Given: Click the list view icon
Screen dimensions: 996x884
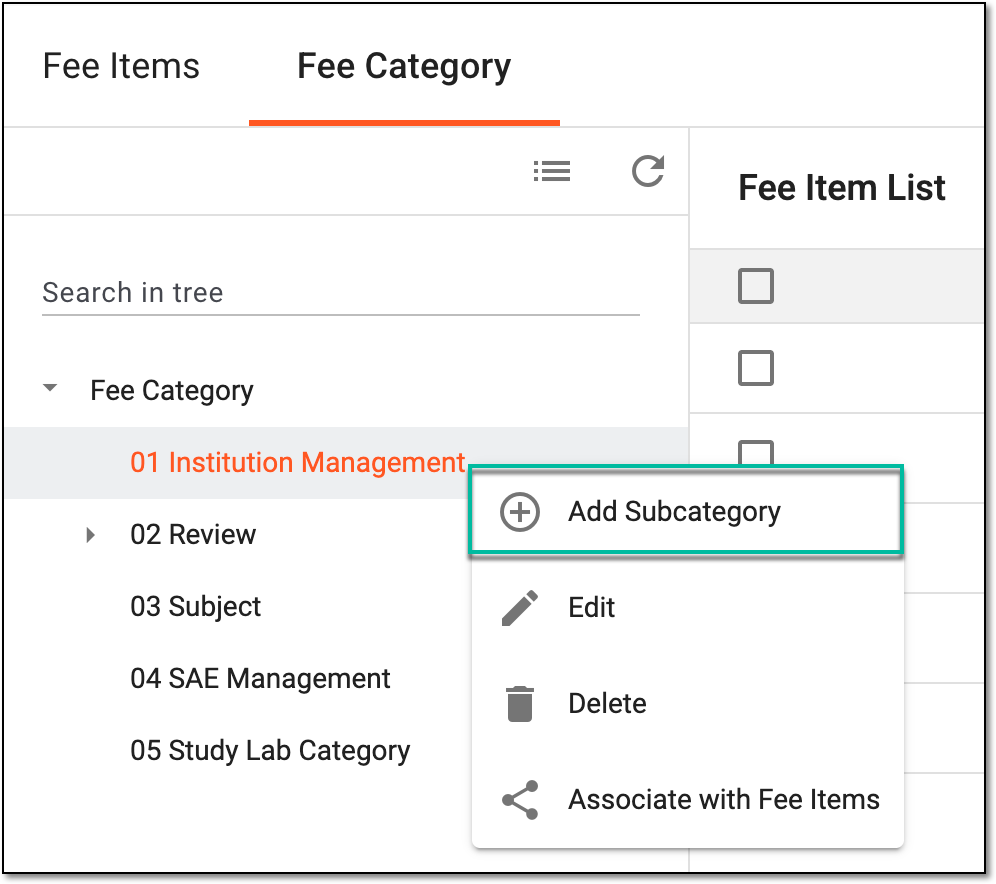Looking at the screenshot, I should click(x=552, y=171).
